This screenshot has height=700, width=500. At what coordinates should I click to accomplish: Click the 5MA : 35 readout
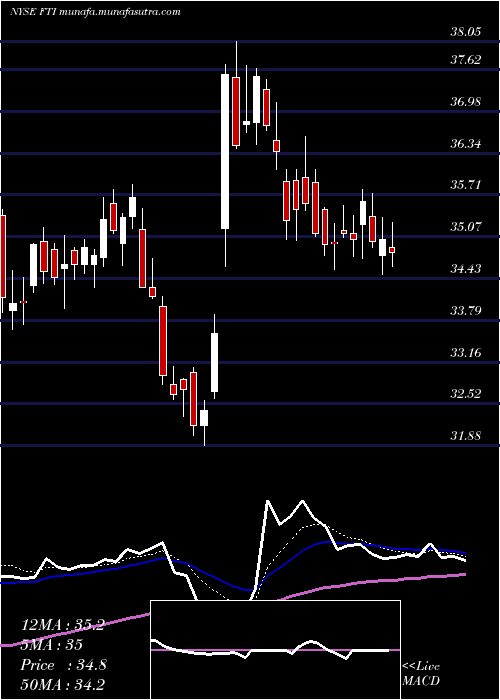51,645
